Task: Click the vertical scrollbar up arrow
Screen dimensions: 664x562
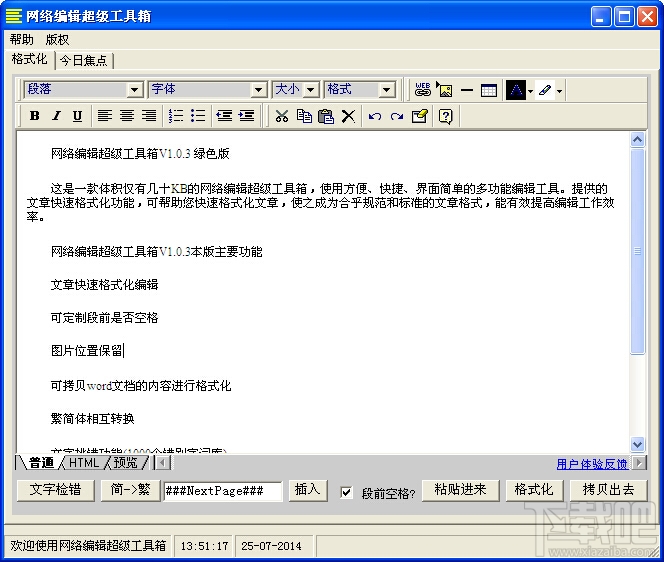Action: (637, 139)
